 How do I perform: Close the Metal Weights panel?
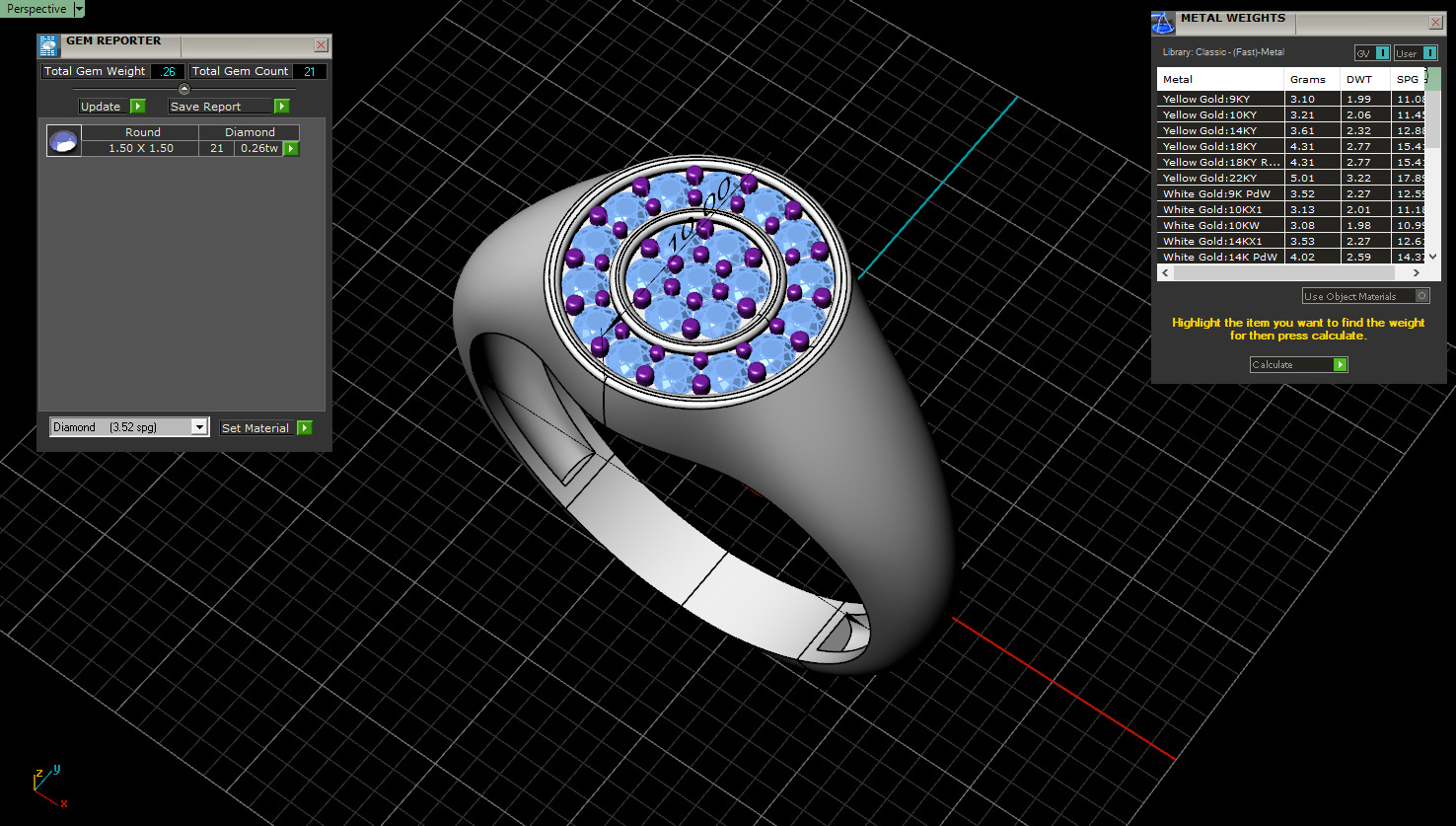click(x=1435, y=23)
